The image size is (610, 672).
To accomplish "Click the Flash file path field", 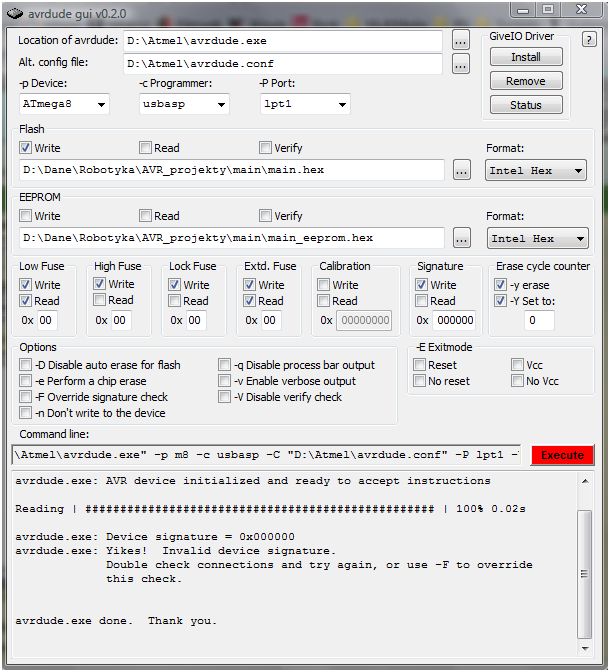I will tap(232, 170).
